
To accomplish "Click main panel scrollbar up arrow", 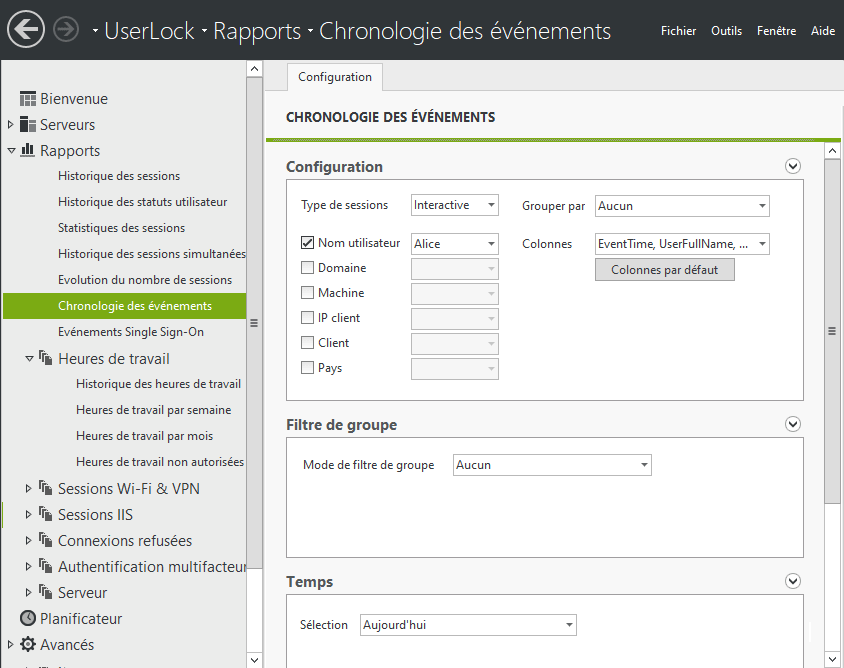I will (832, 151).
